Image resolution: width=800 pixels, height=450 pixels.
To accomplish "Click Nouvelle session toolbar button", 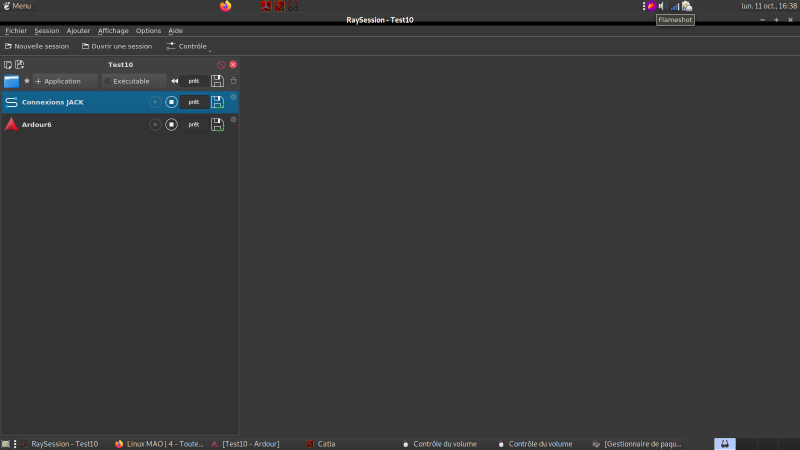I will 37,46.
